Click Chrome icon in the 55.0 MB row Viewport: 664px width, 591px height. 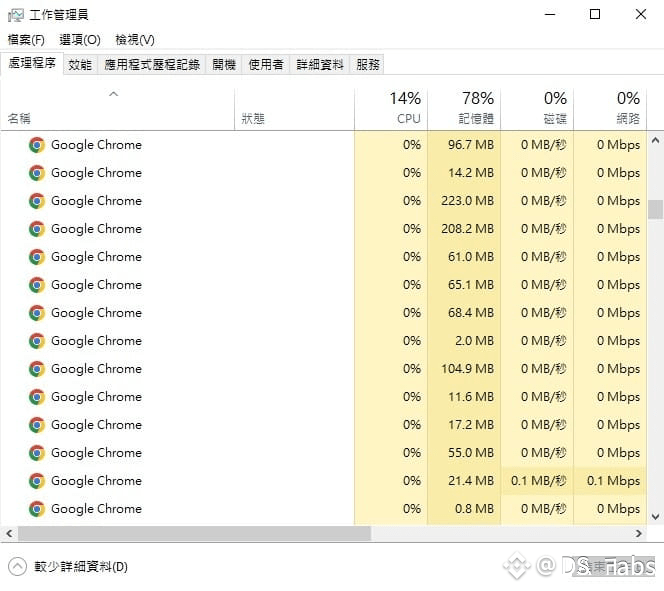coord(37,453)
